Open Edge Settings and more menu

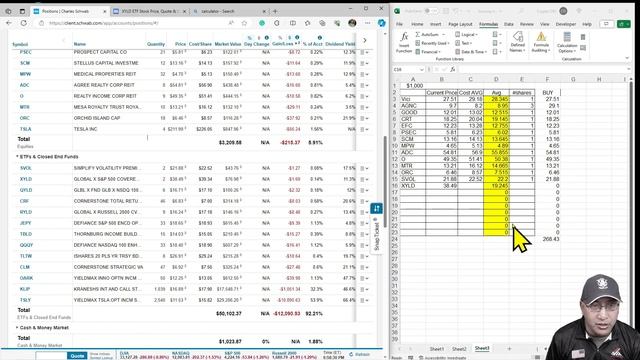coord(367,23)
